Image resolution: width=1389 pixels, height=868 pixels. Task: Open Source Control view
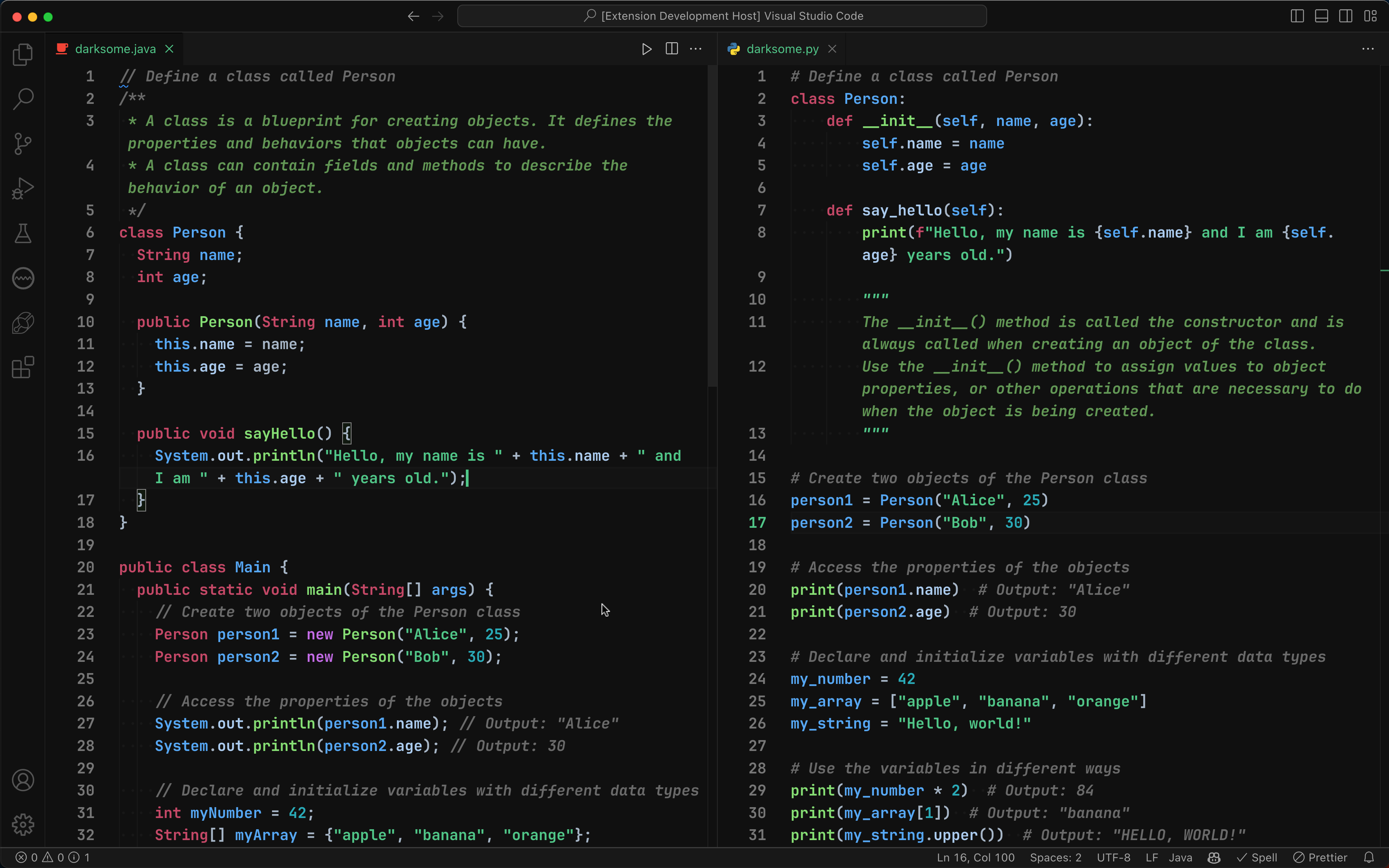click(x=23, y=143)
